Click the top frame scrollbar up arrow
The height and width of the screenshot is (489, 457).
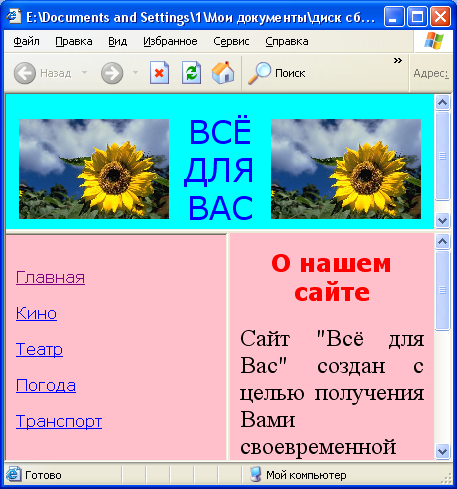pyautogui.click(x=442, y=102)
